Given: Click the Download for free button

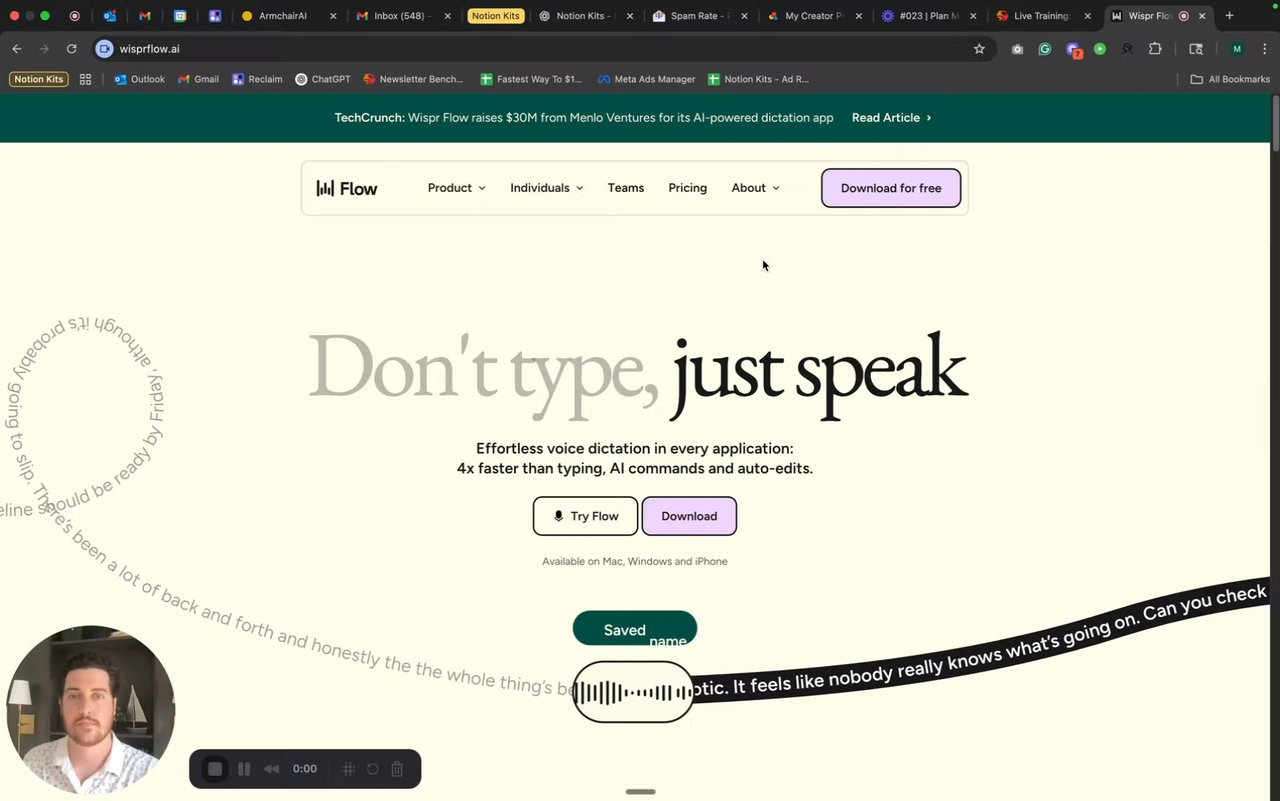Looking at the screenshot, I should (x=891, y=188).
